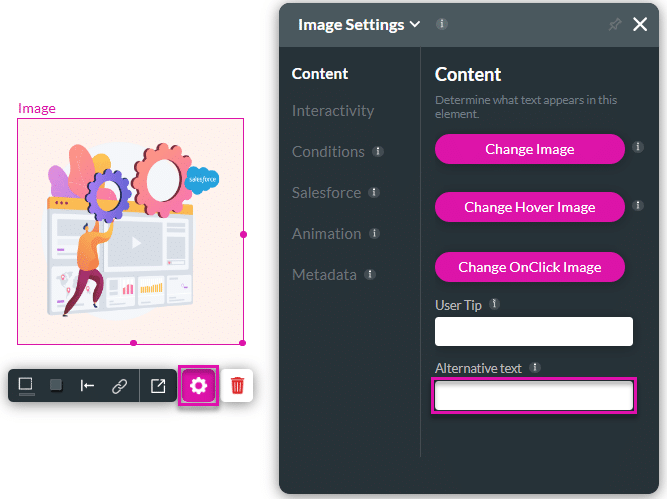Open the Salesforce tab
Image resolution: width=667 pixels, height=499 pixels.
pos(326,193)
